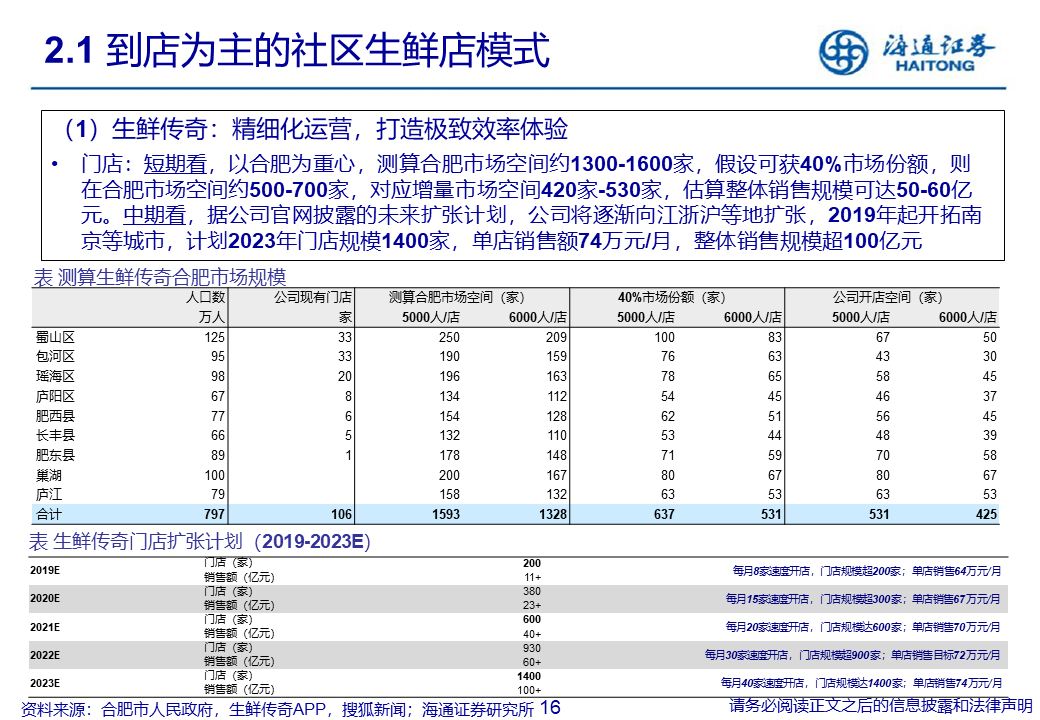The width and height of the screenshot is (1040, 720).
Task: Select the 蜀山区 row label
Action: click(x=55, y=337)
